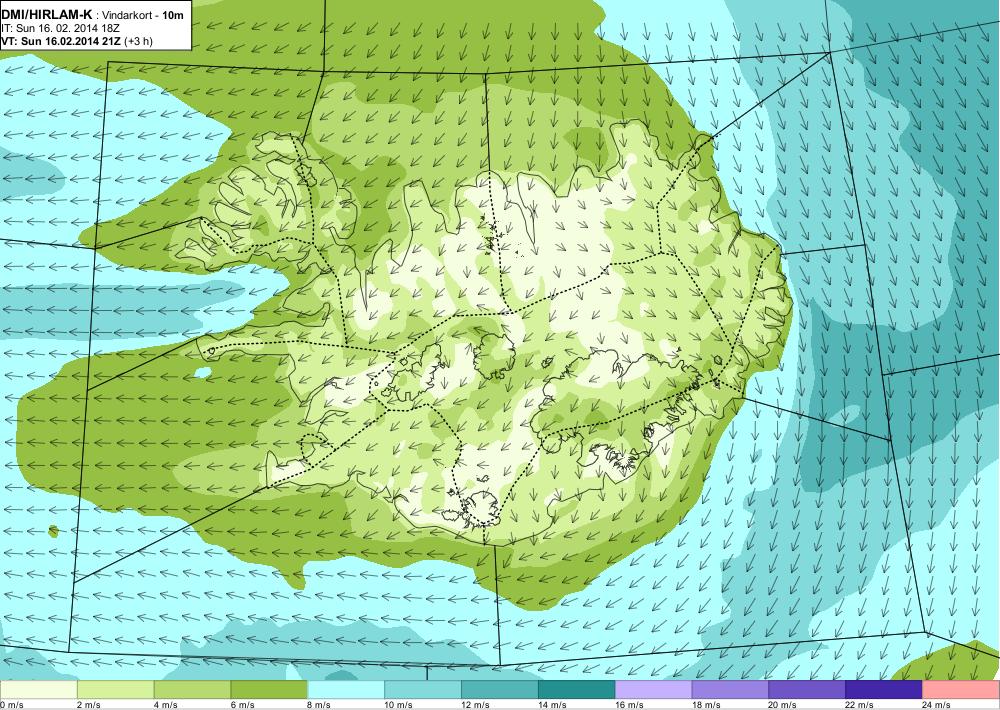Click the "2 m/s" legend label

click(89, 705)
